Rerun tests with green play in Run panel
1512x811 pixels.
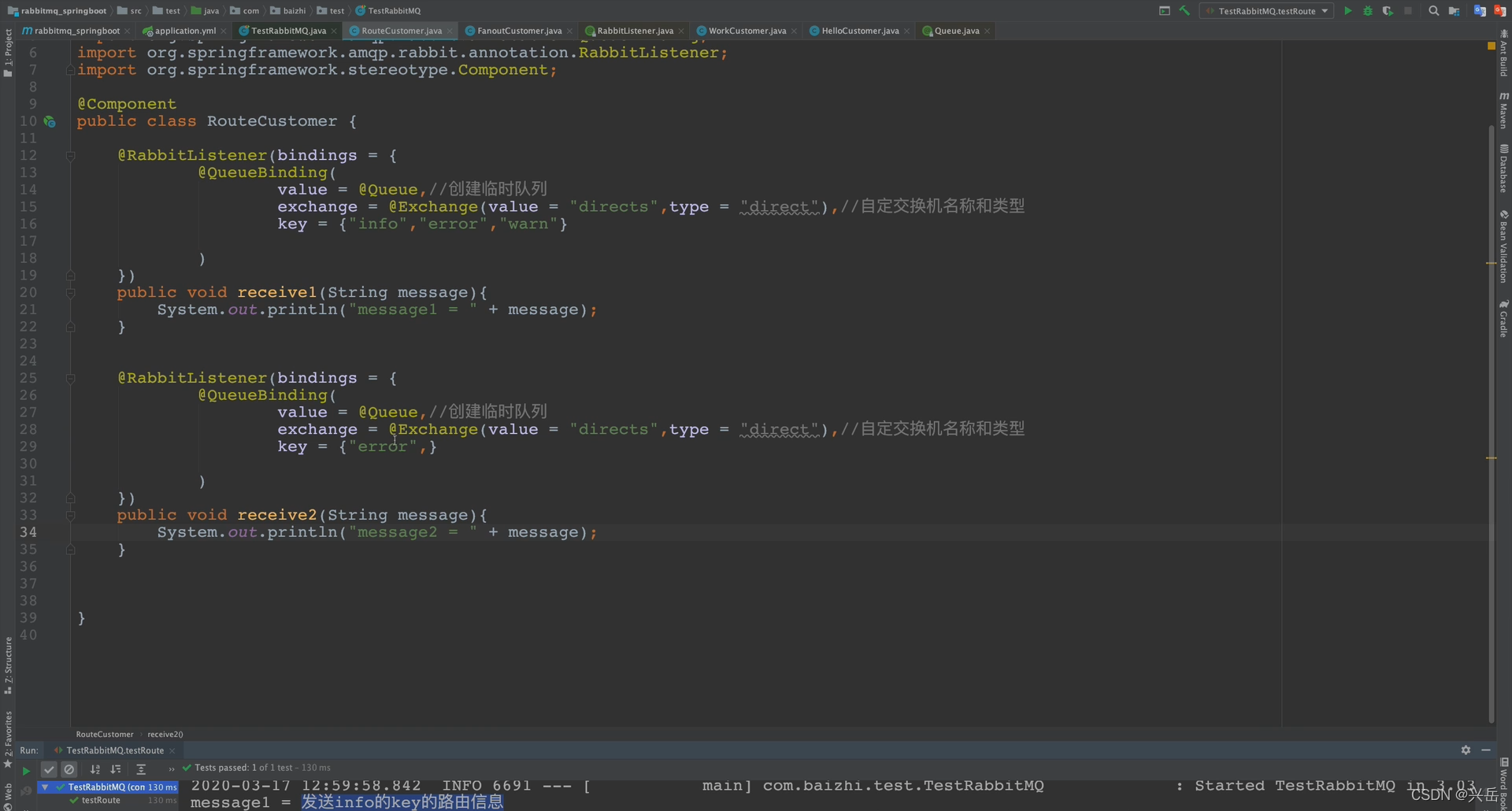coord(26,770)
